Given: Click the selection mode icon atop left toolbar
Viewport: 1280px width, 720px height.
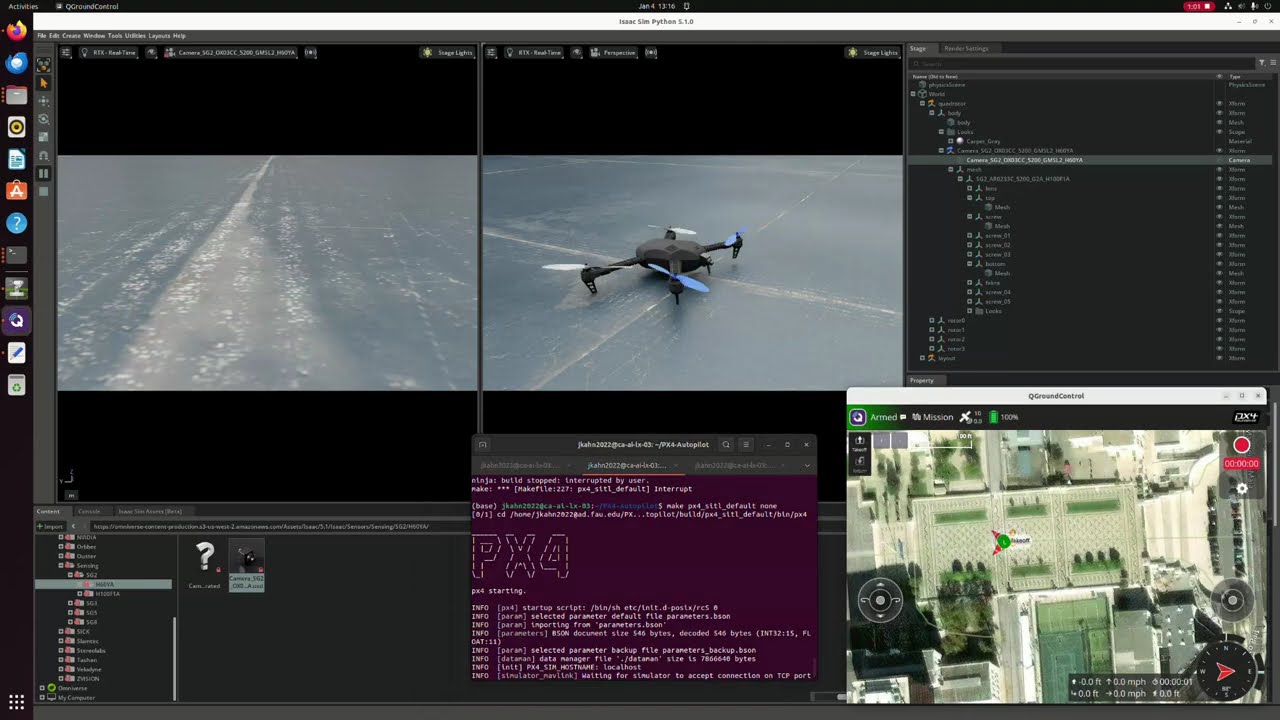Looking at the screenshot, I should (x=43, y=64).
